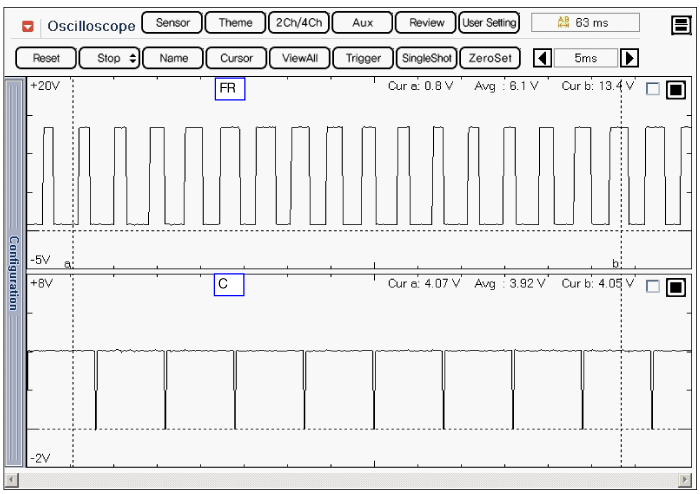Click the C channel Cur a: 4.07 V readout
Viewport: 700px width, 494px height.
424,283
